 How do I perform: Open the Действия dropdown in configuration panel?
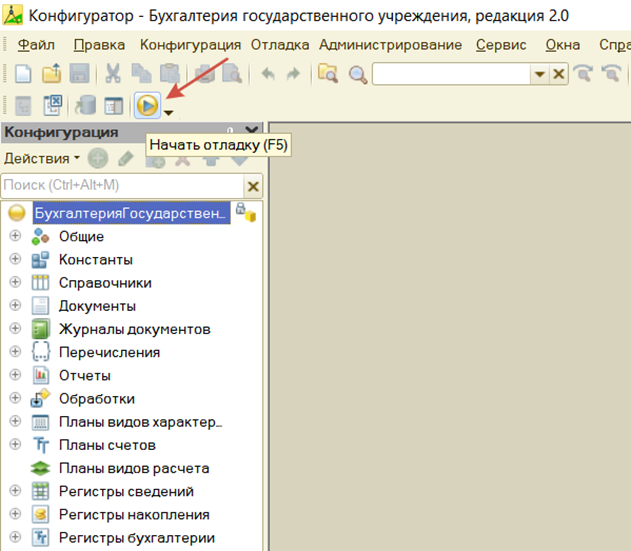tap(42, 159)
